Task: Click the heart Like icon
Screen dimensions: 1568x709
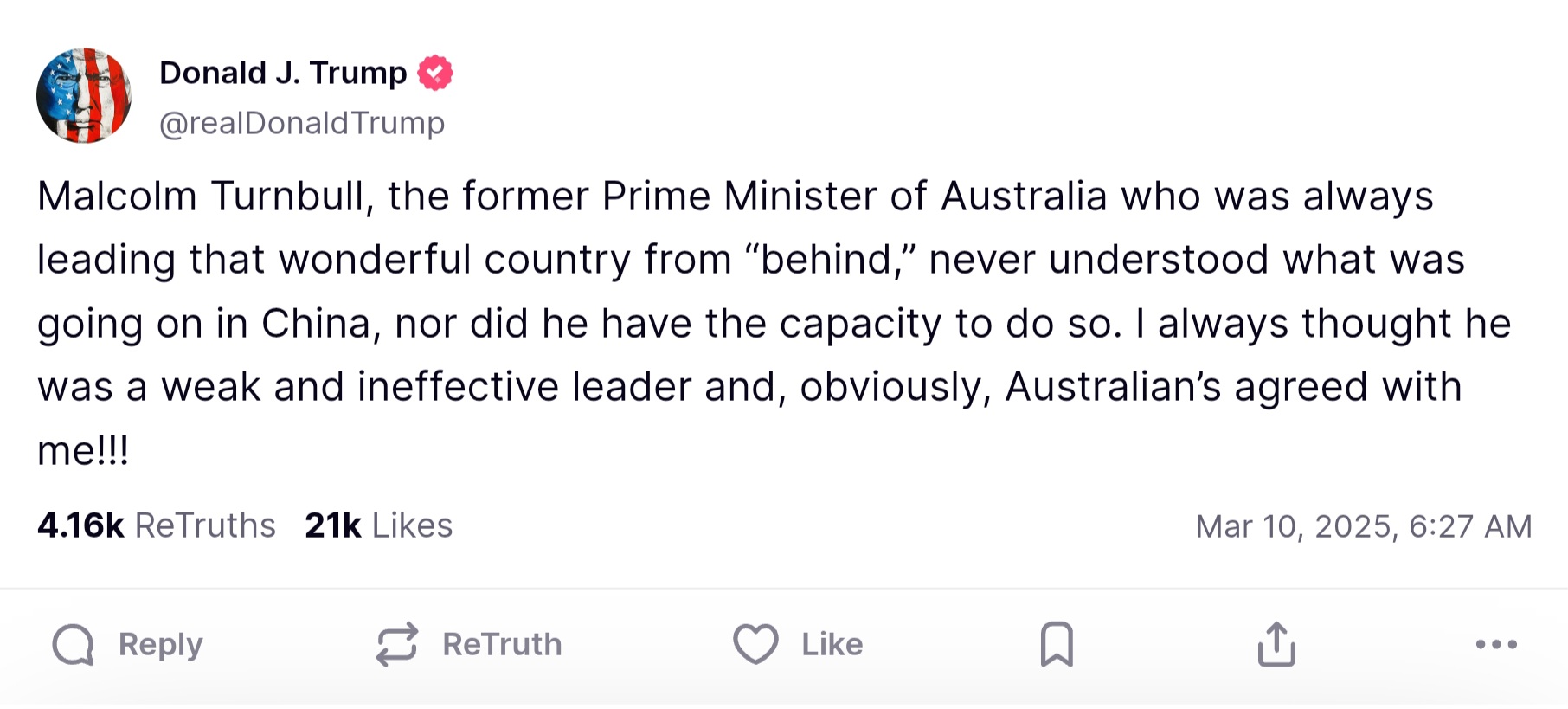Action: point(755,644)
